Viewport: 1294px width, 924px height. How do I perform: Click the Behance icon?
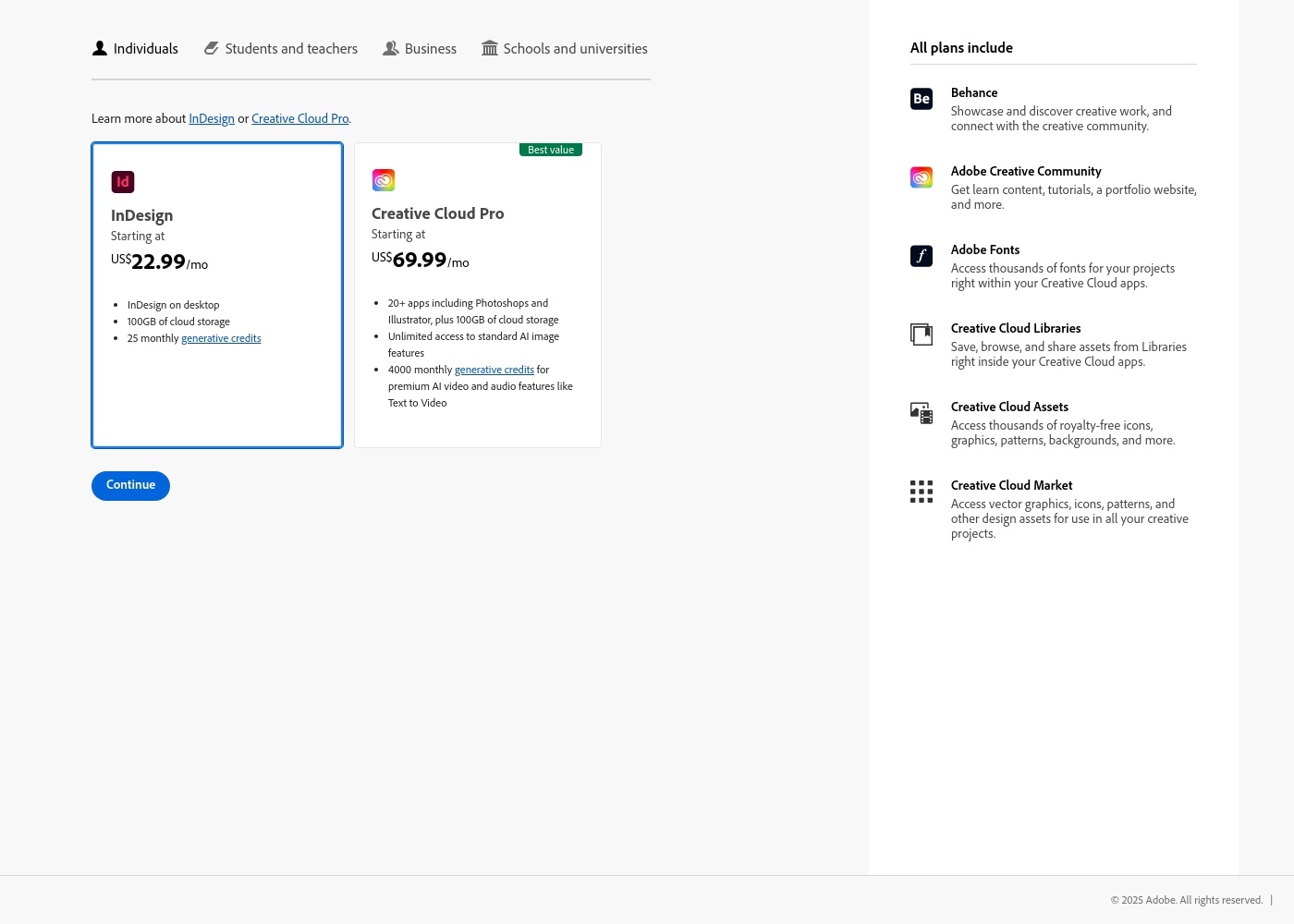coord(922,99)
